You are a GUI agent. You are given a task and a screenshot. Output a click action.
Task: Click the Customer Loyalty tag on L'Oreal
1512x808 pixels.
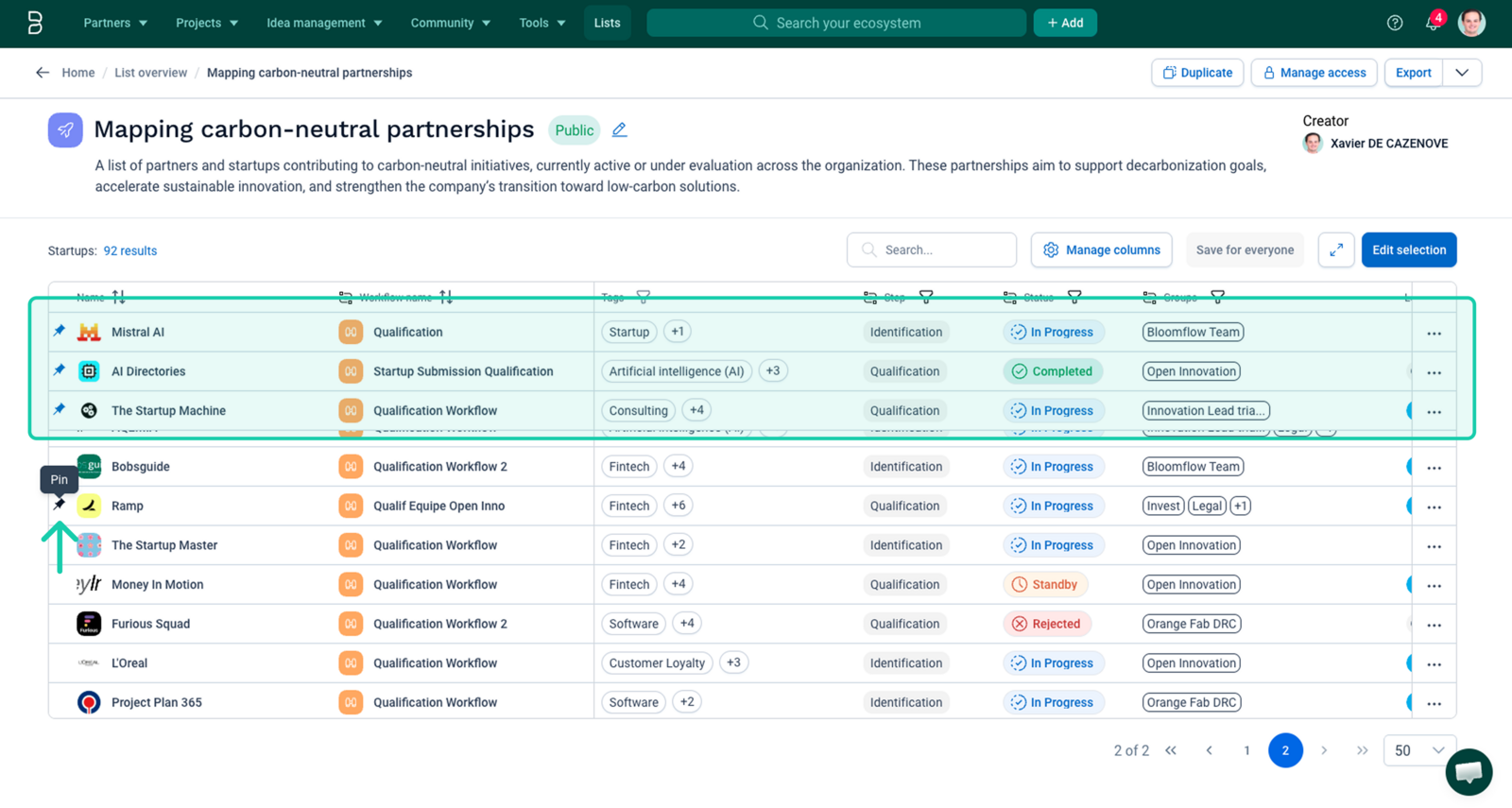657,663
